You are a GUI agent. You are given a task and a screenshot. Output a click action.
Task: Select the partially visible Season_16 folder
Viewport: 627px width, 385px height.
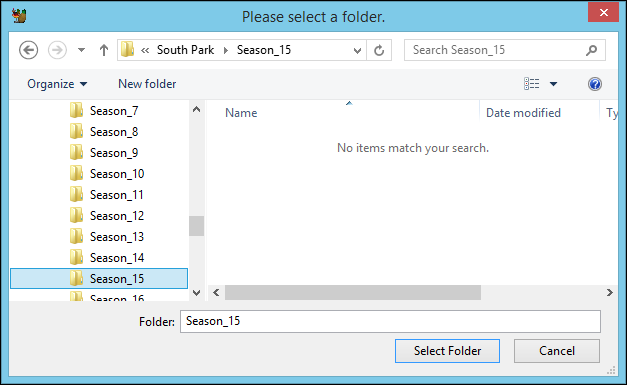pyautogui.click(x=117, y=297)
